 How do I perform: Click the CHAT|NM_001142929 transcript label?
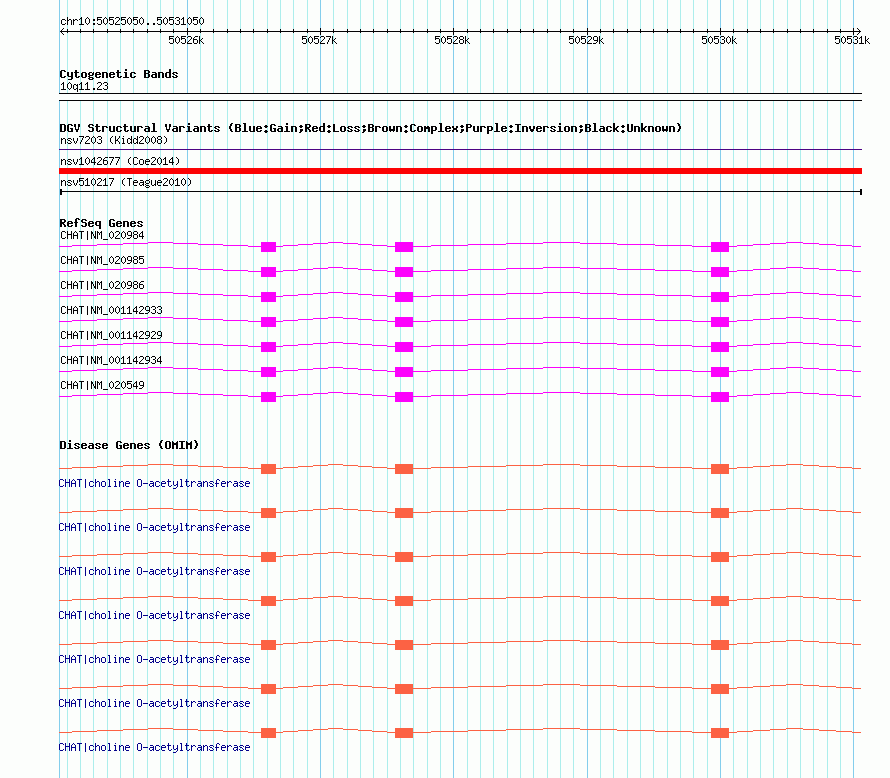tap(111, 335)
